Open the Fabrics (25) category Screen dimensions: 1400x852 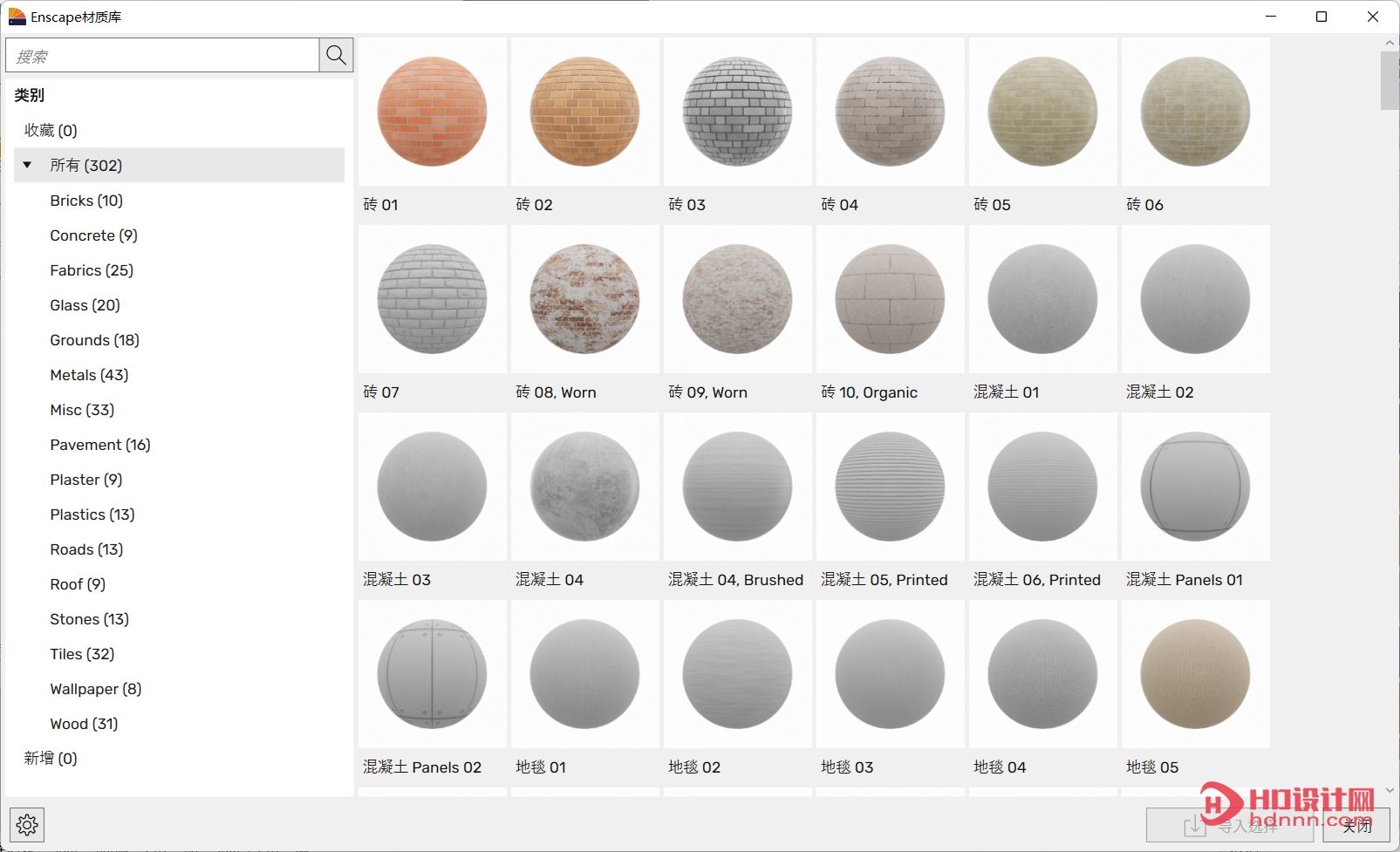coord(92,269)
